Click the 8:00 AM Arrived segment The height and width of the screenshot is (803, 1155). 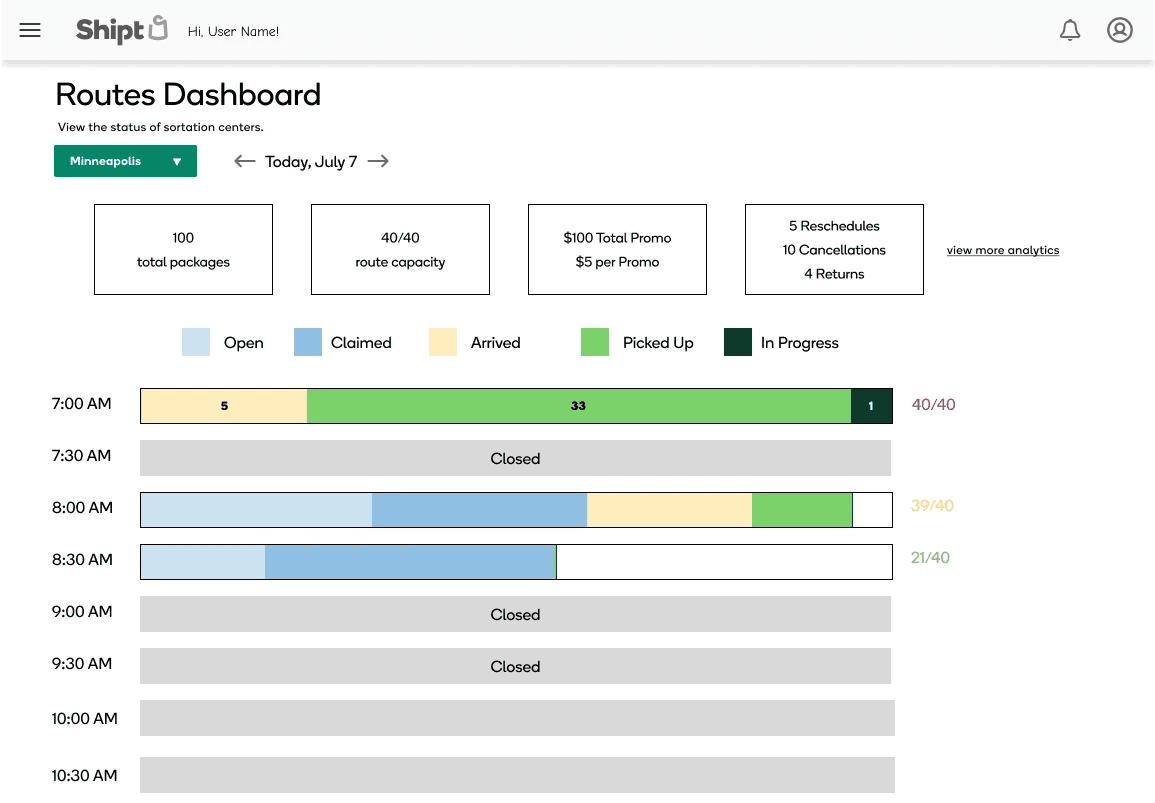tap(670, 510)
